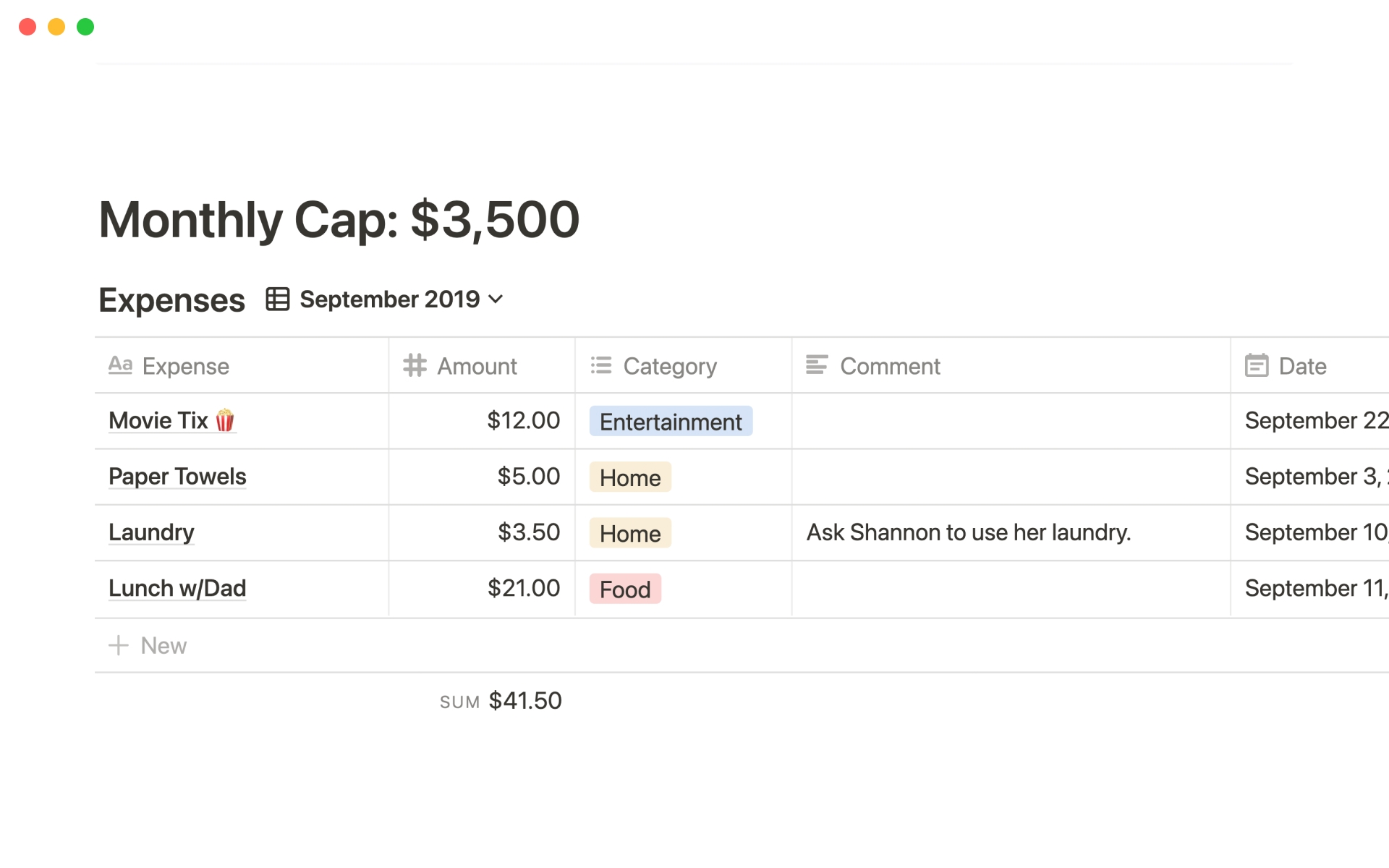
Task: Open the Laundry expense entry
Action: 151,532
